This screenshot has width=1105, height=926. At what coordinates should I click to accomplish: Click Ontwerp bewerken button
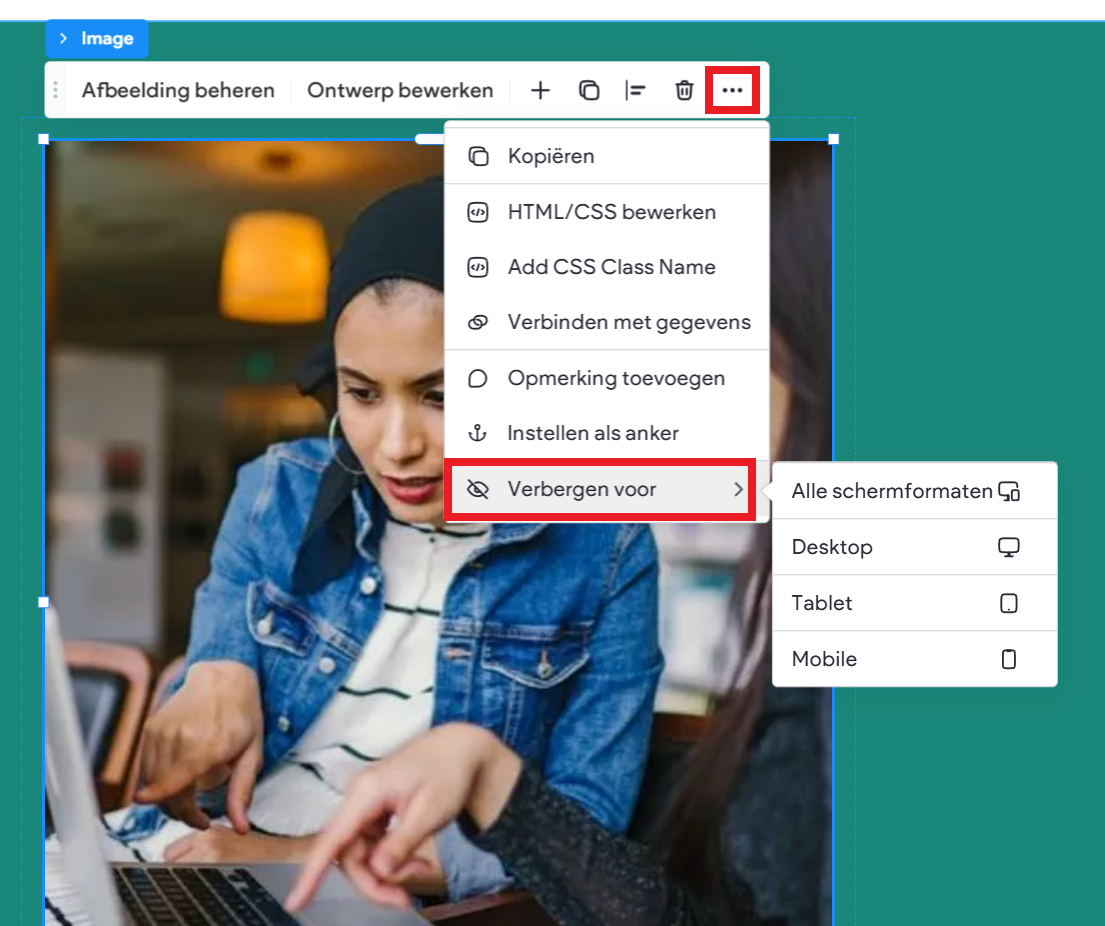(400, 90)
